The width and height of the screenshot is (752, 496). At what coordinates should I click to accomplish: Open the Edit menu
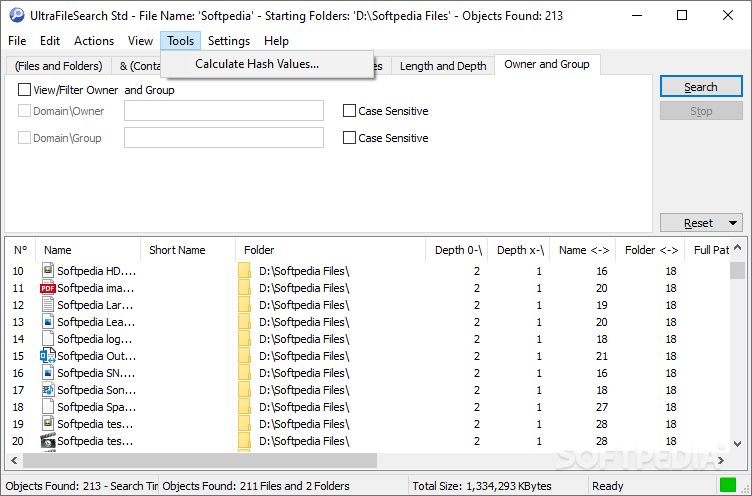point(50,41)
